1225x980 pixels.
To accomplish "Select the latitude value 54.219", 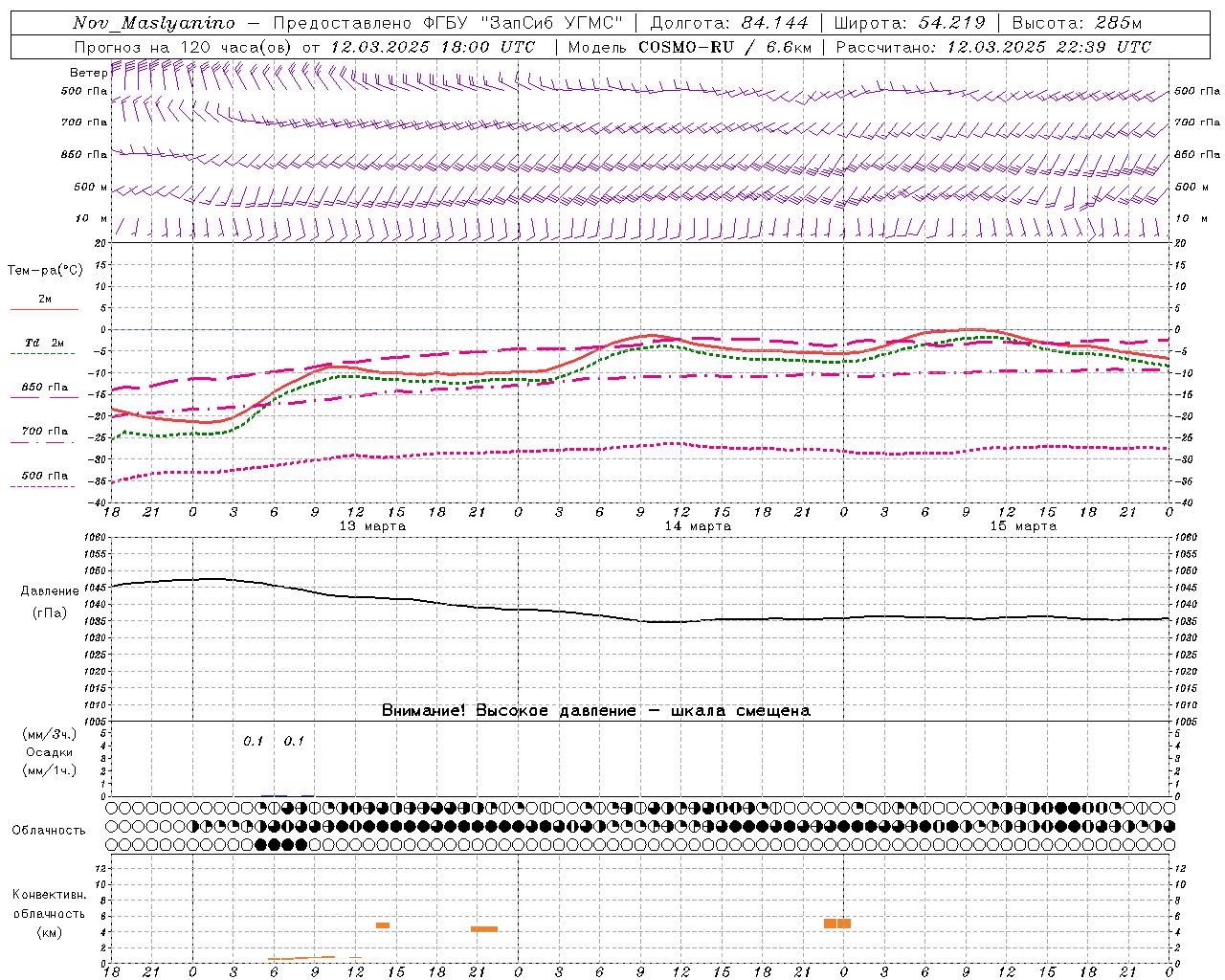I will tap(950, 23).
